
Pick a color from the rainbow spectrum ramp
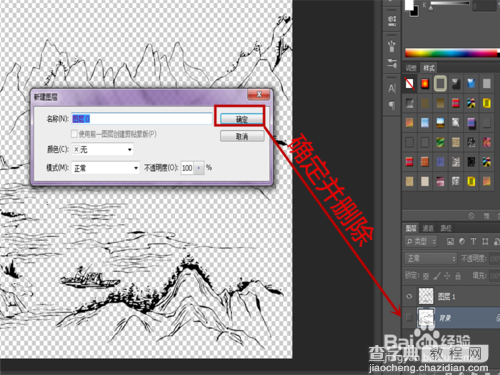[451, 53]
